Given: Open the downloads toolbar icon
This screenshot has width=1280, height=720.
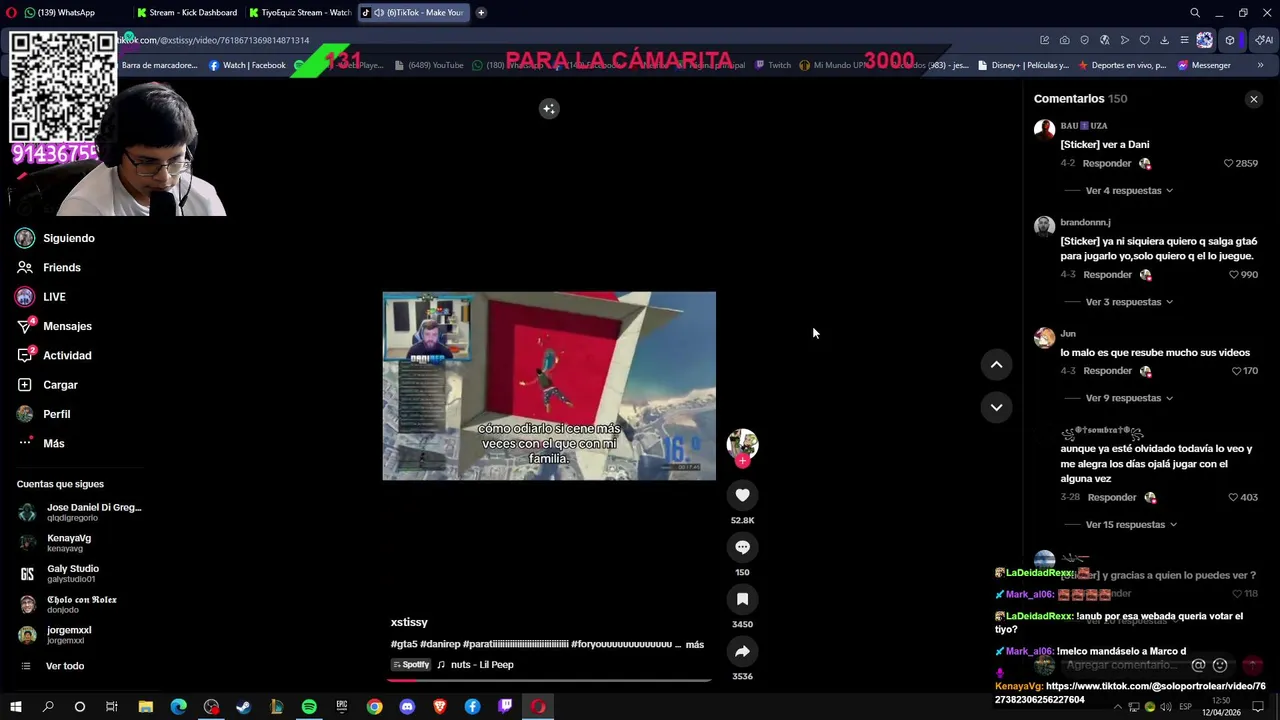Looking at the screenshot, I should tap(1165, 40).
